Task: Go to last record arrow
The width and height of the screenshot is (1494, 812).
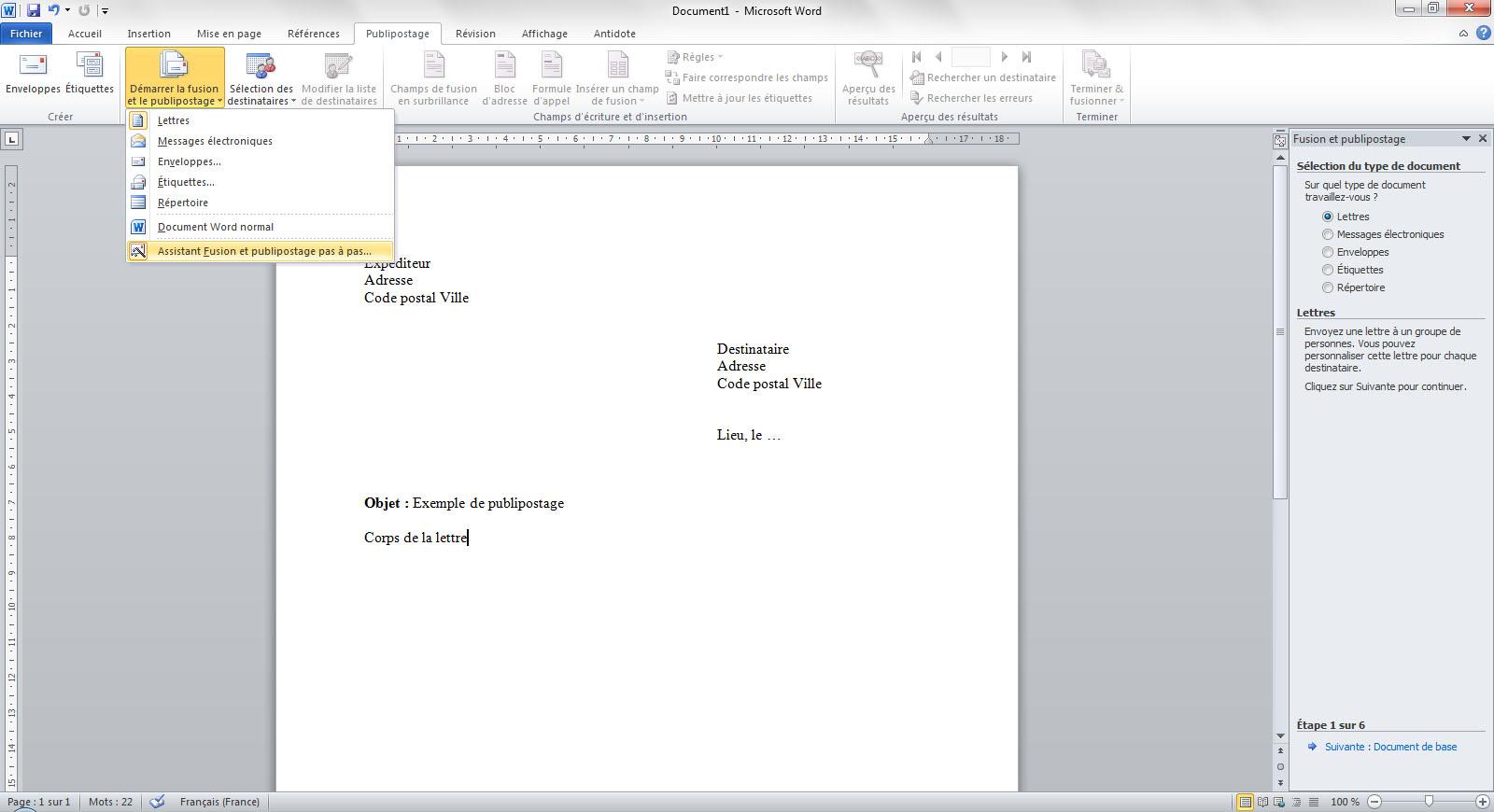Action: 1026,57
